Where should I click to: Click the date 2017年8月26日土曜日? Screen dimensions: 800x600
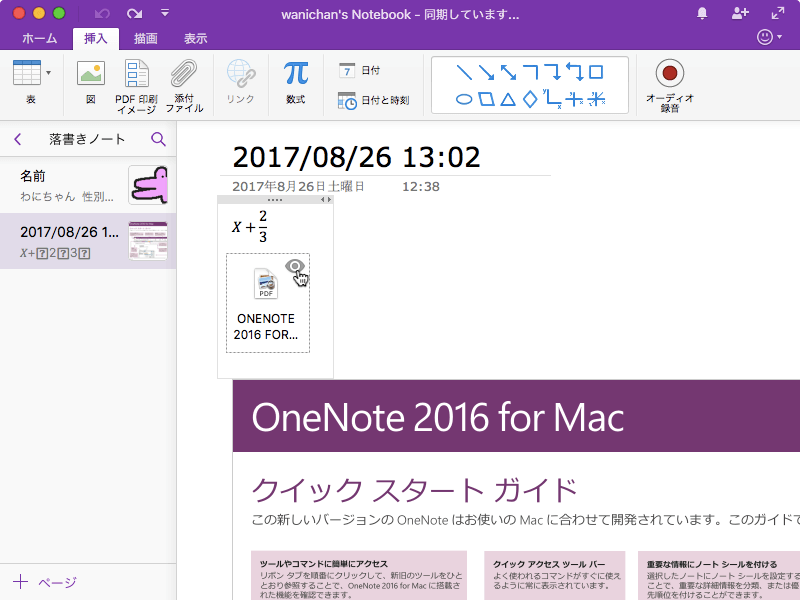point(298,187)
